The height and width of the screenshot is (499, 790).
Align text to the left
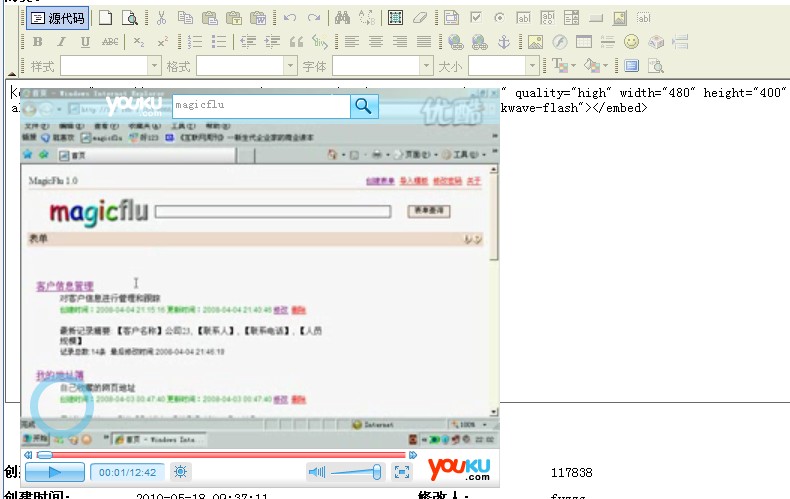pos(352,42)
